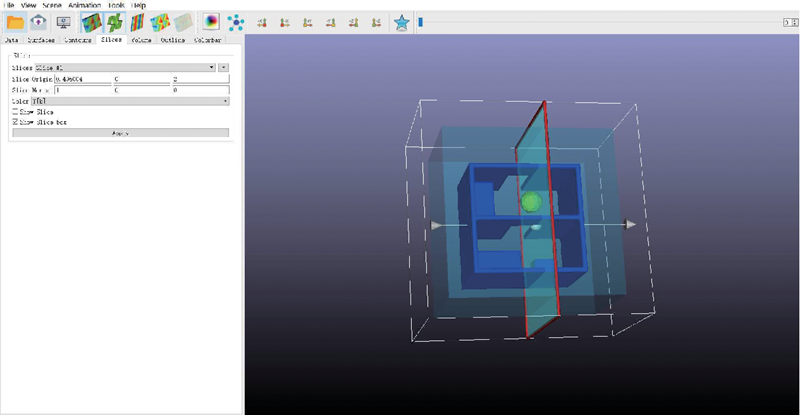Click the envelope upload icon in toolbar
The height and width of the screenshot is (415, 800).
[39, 22]
